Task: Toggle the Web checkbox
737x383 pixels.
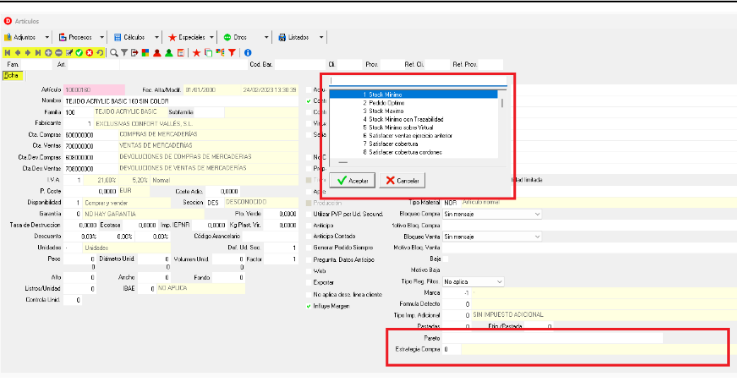Action: tap(309, 271)
